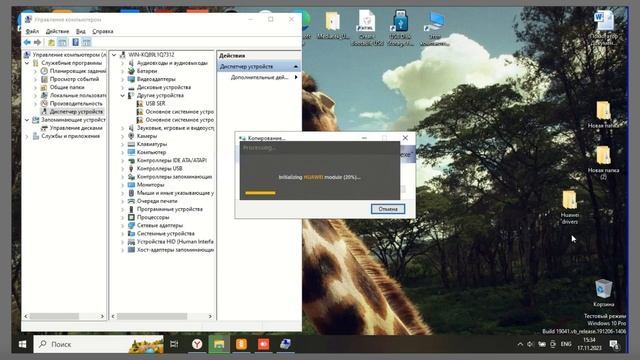Open the Файл menu
The image size is (640, 360).
(x=32, y=31)
